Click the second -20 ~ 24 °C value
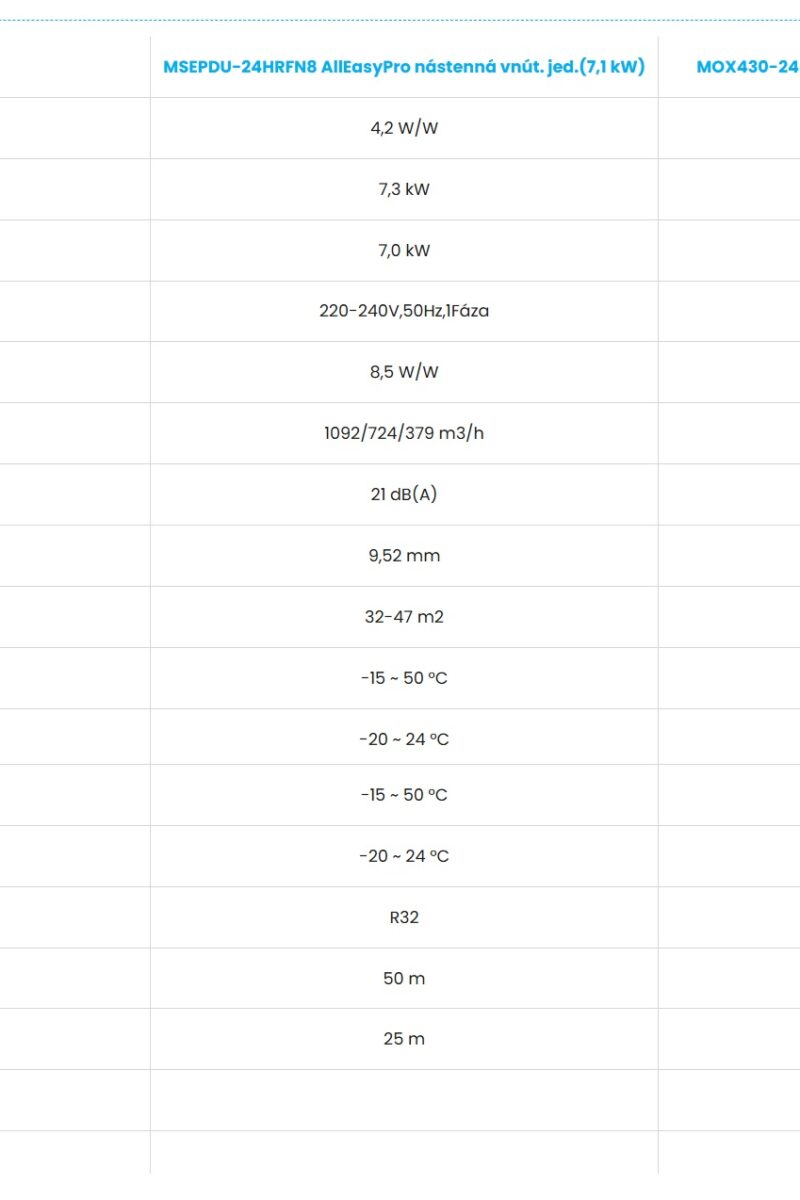The image size is (800, 1200). [404, 856]
